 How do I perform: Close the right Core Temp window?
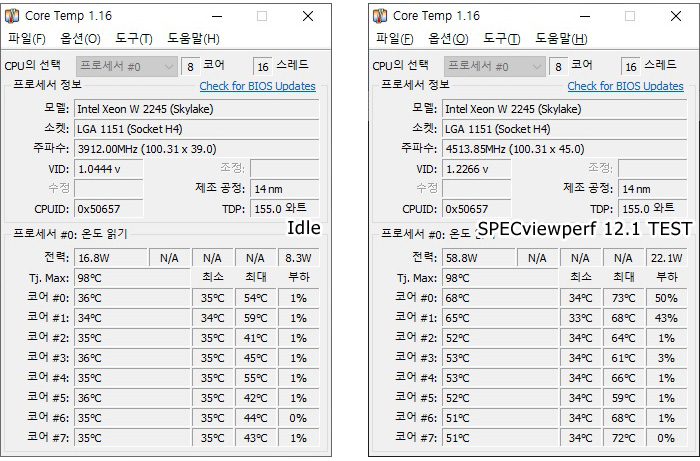tap(676, 17)
